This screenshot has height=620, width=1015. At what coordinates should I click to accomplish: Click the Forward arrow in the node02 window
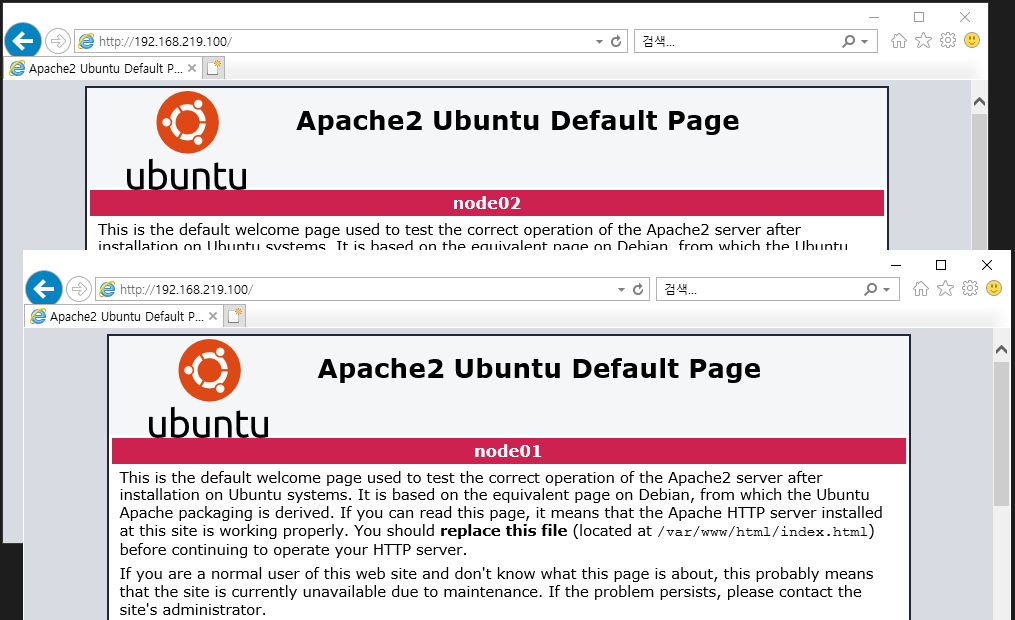(x=58, y=41)
